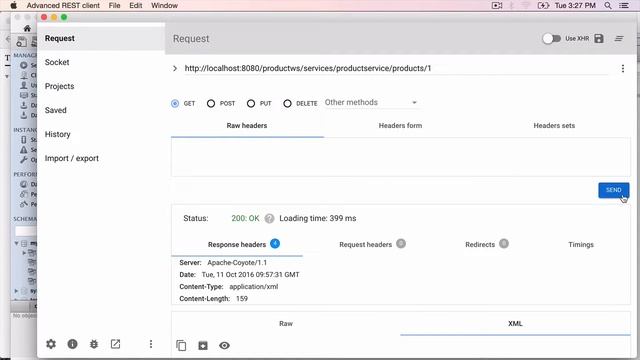Screen dimensions: 640x360
Task: Open Advanced REST client app menu
Action: point(63,5)
